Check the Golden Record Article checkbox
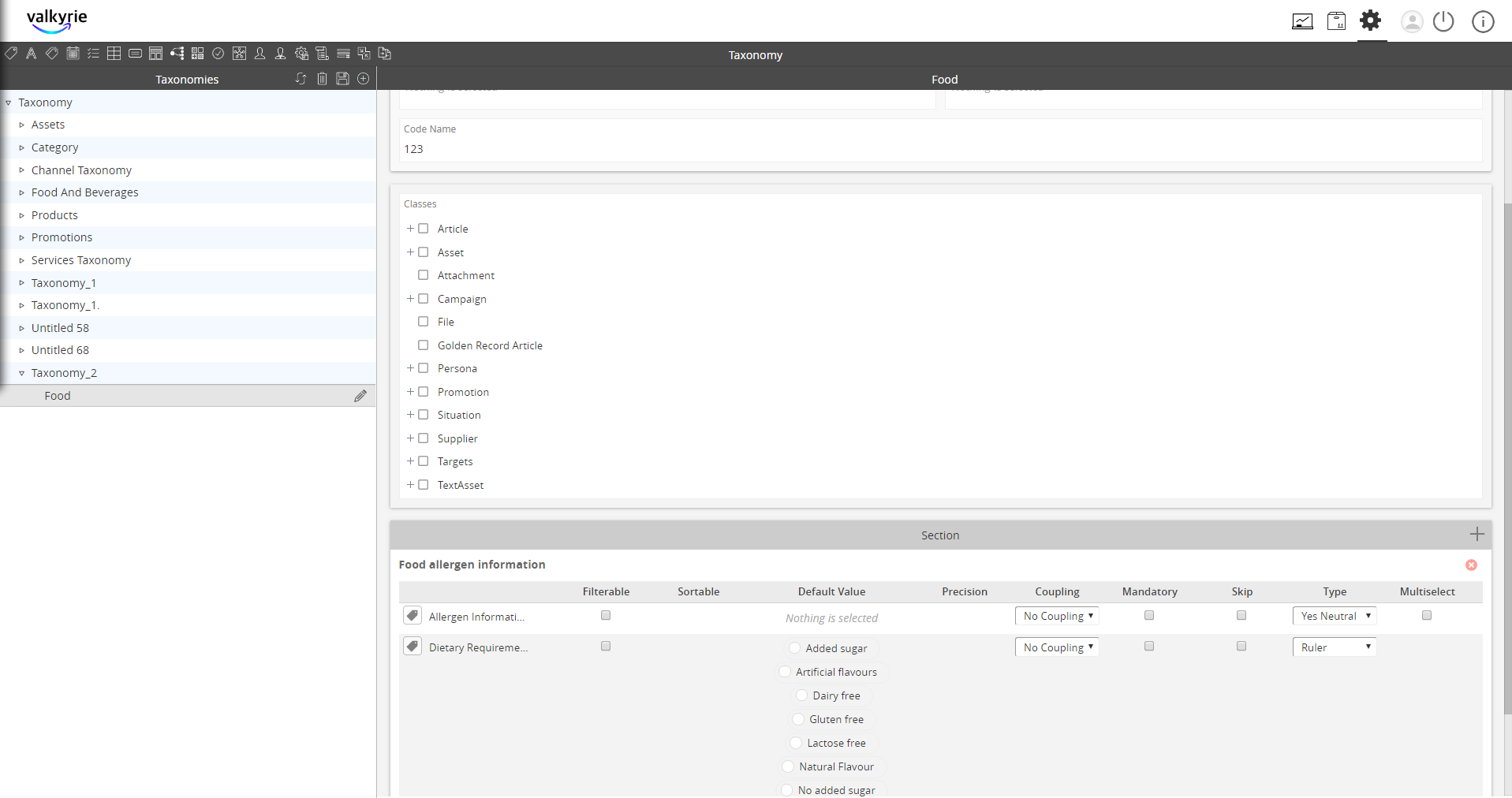 (424, 345)
